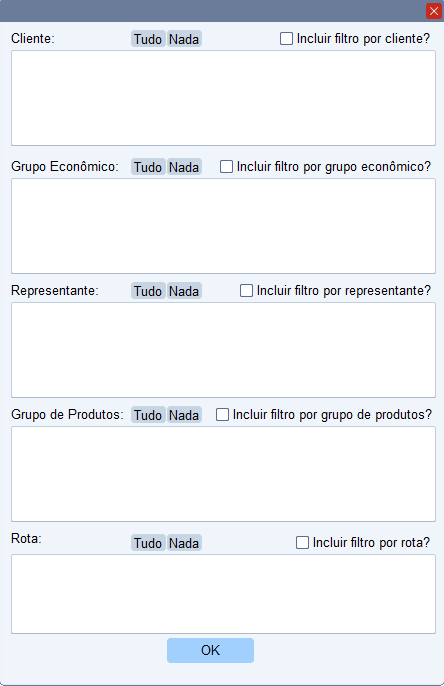Image resolution: width=444 pixels, height=686 pixels.
Task: Click inside the Rota list box
Action: click(224, 594)
